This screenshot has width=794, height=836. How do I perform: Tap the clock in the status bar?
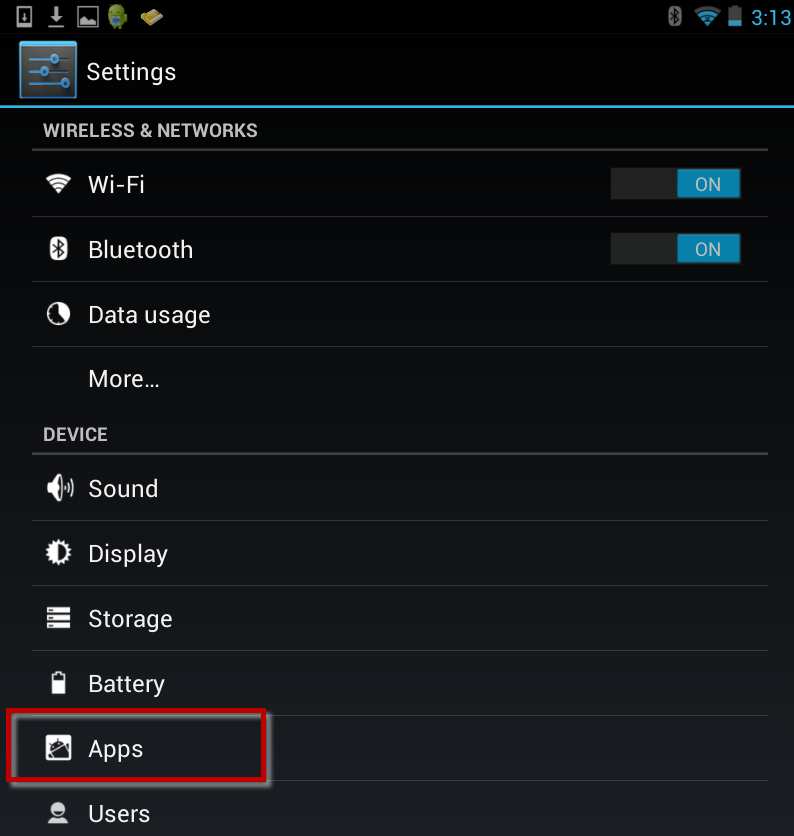point(771,17)
